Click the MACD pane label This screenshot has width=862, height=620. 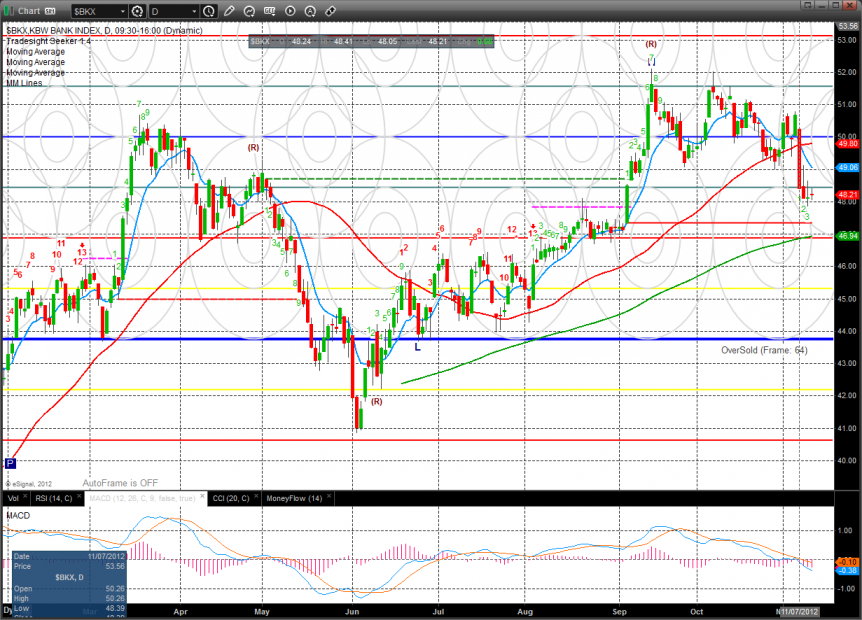pyautogui.click(x=18, y=516)
